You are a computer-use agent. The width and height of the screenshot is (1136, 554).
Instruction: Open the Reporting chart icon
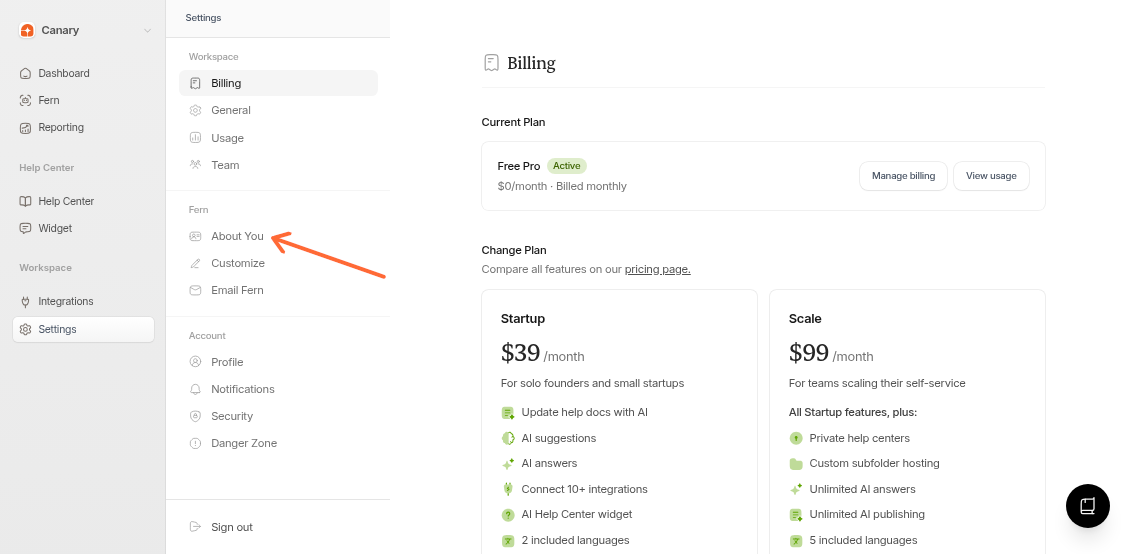click(x=26, y=127)
